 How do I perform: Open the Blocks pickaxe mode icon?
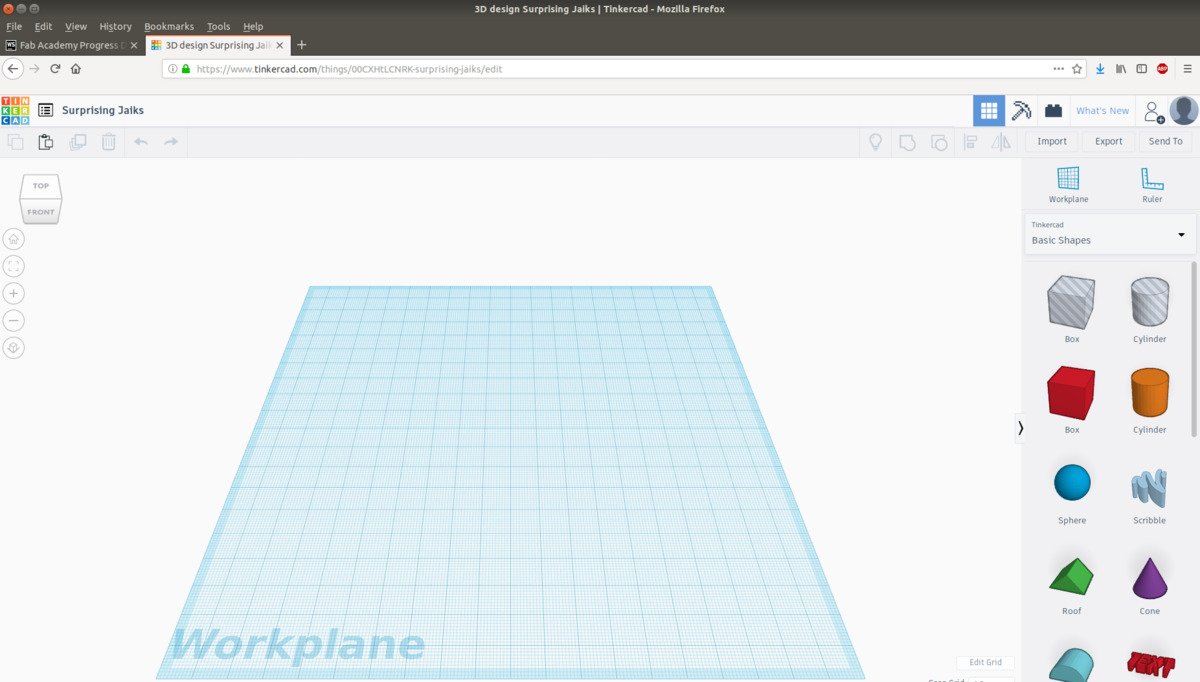(1021, 111)
